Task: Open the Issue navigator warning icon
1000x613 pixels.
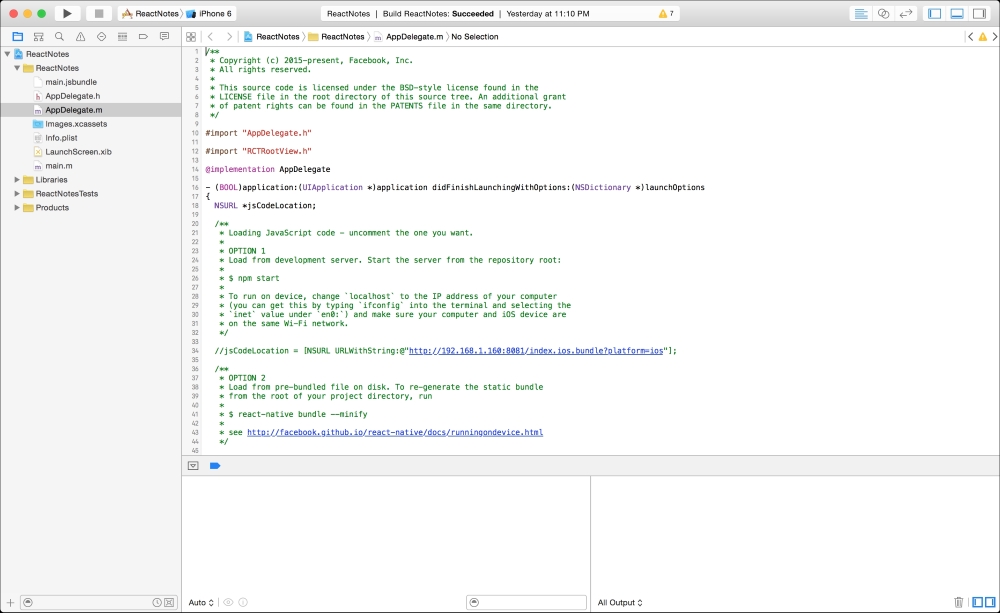Action: coord(80,37)
